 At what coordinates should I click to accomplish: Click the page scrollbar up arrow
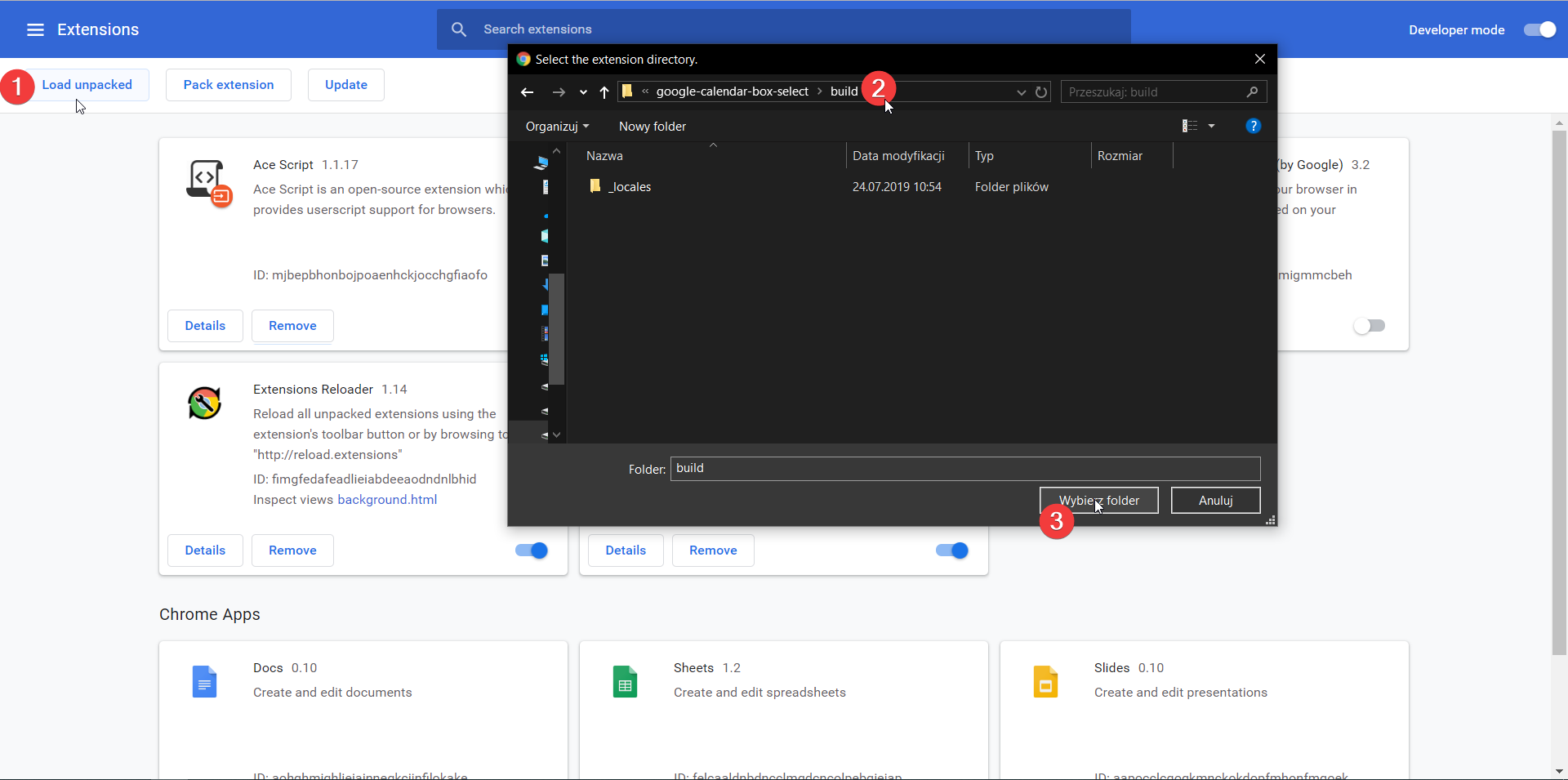click(x=1560, y=123)
